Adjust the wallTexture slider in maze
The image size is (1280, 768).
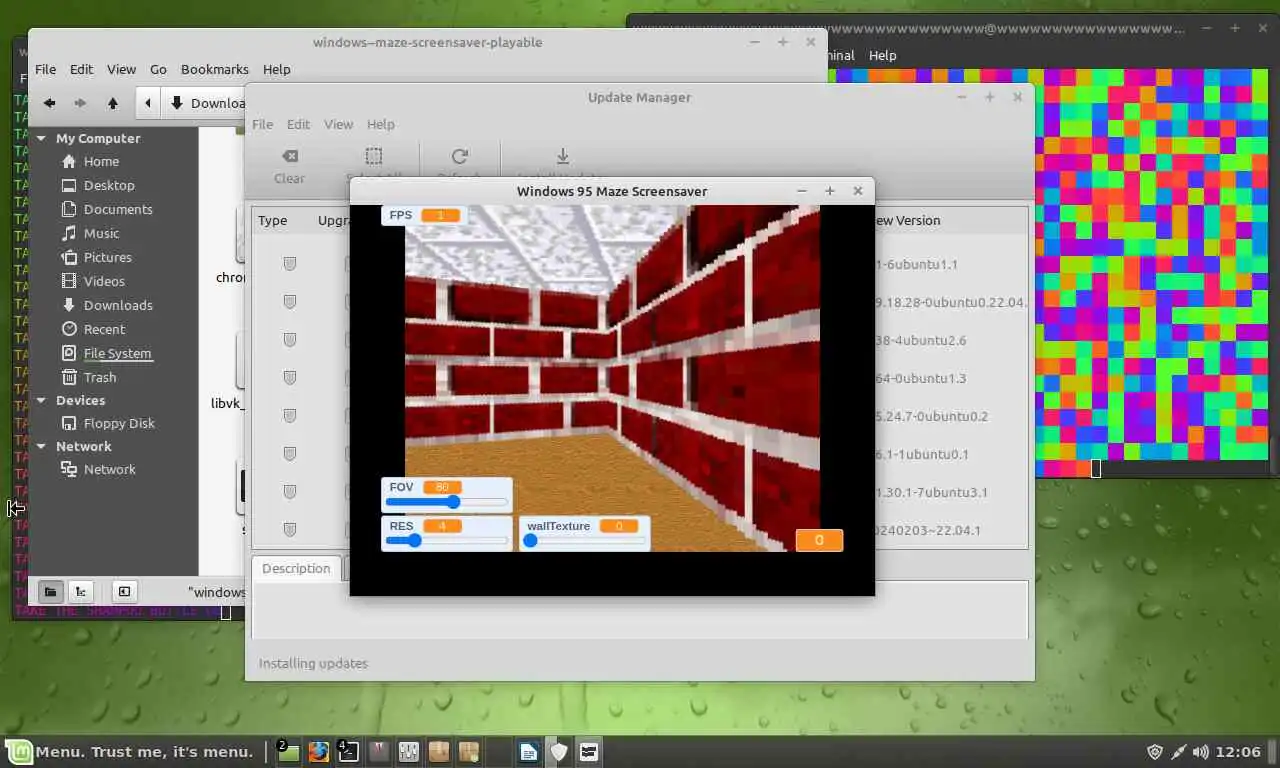point(584,540)
